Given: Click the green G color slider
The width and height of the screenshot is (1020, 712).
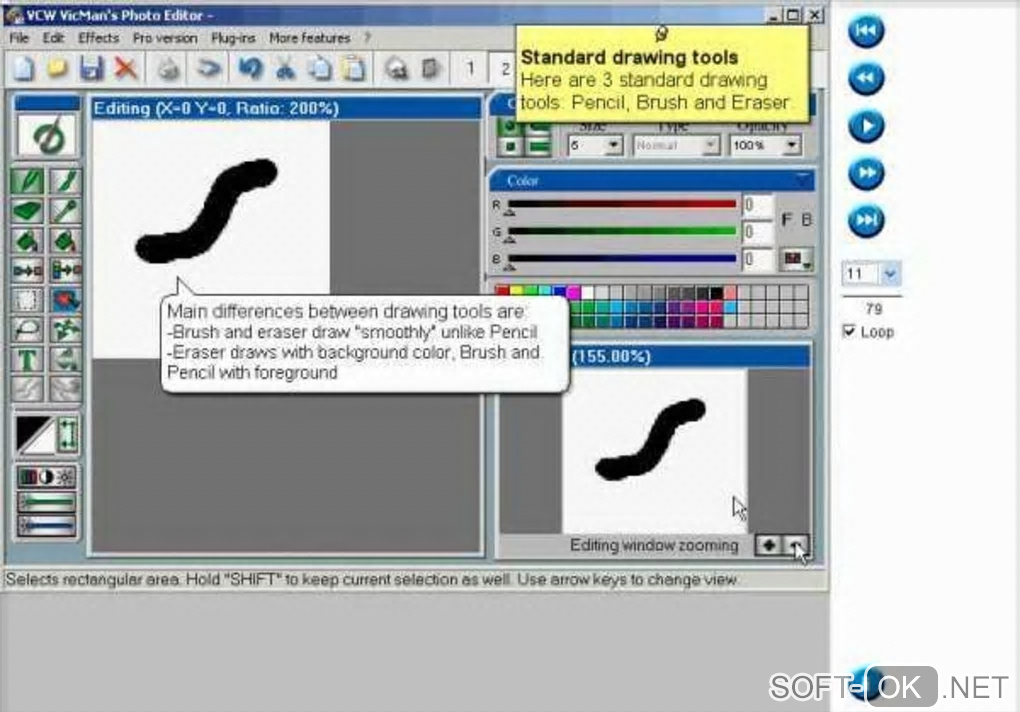Looking at the screenshot, I should tap(621, 231).
